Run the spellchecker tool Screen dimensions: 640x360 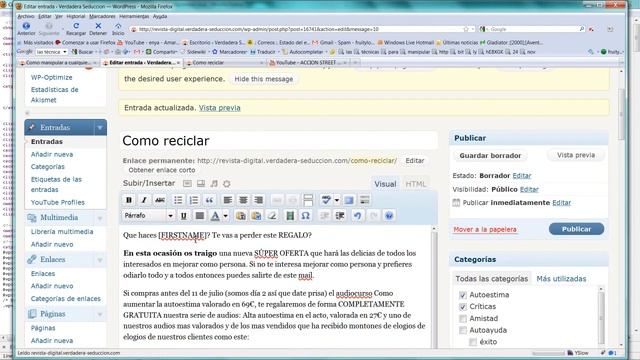click(x=326, y=200)
